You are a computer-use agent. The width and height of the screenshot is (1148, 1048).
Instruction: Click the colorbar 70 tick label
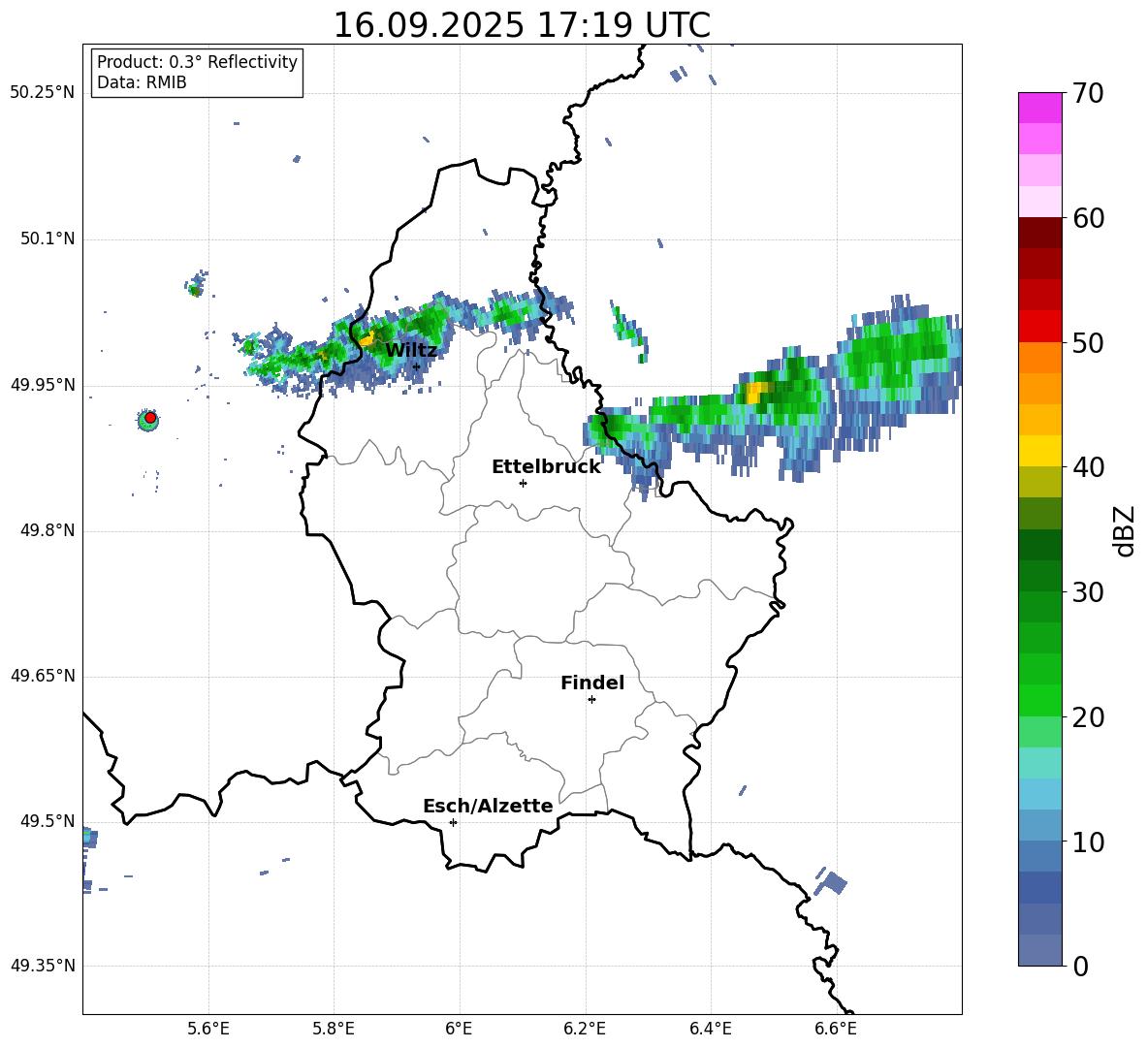click(1088, 94)
